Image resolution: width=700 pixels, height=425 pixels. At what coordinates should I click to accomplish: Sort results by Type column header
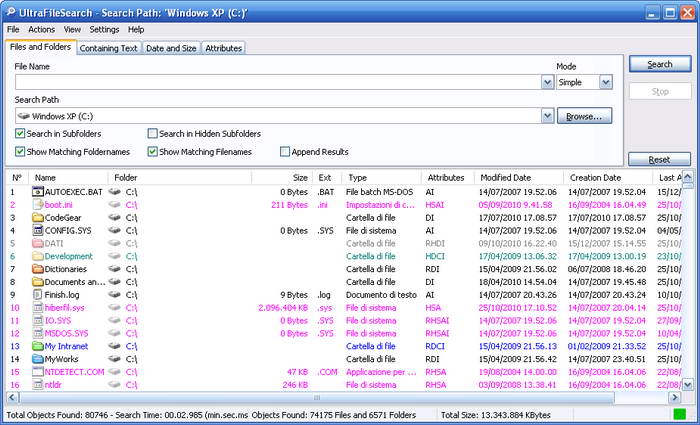coord(382,178)
